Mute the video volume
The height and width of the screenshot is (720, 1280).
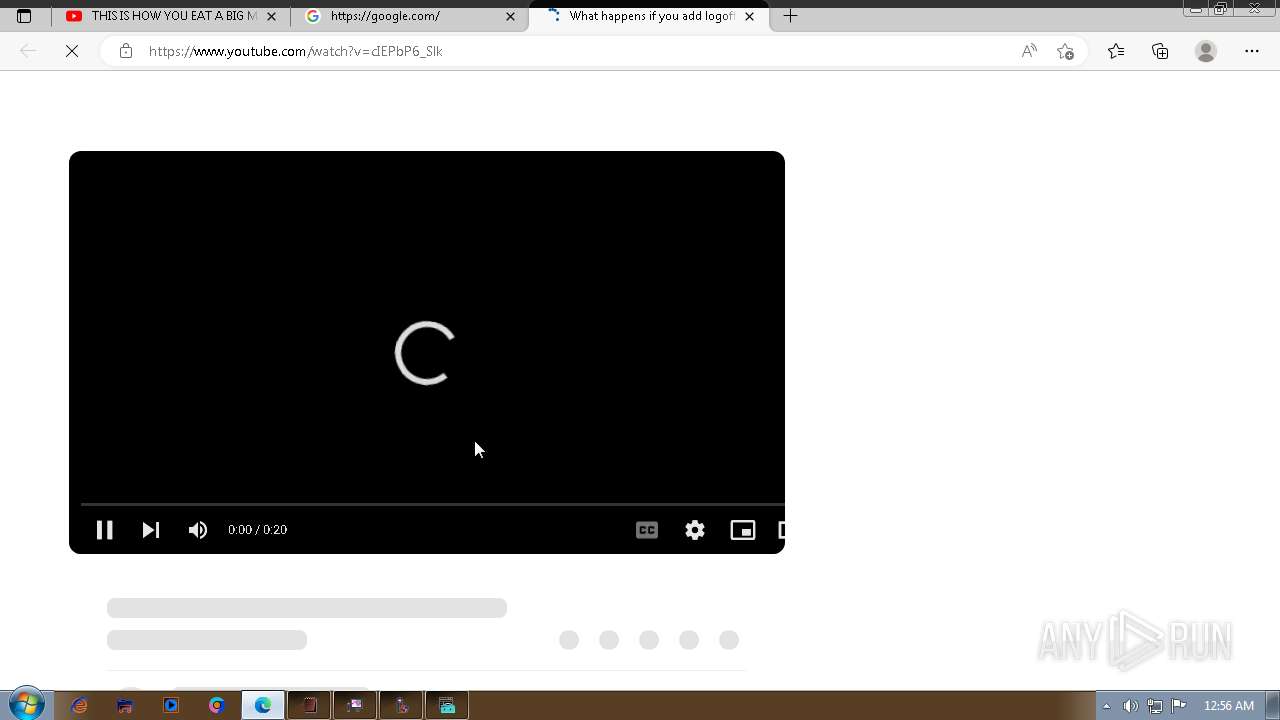click(198, 530)
